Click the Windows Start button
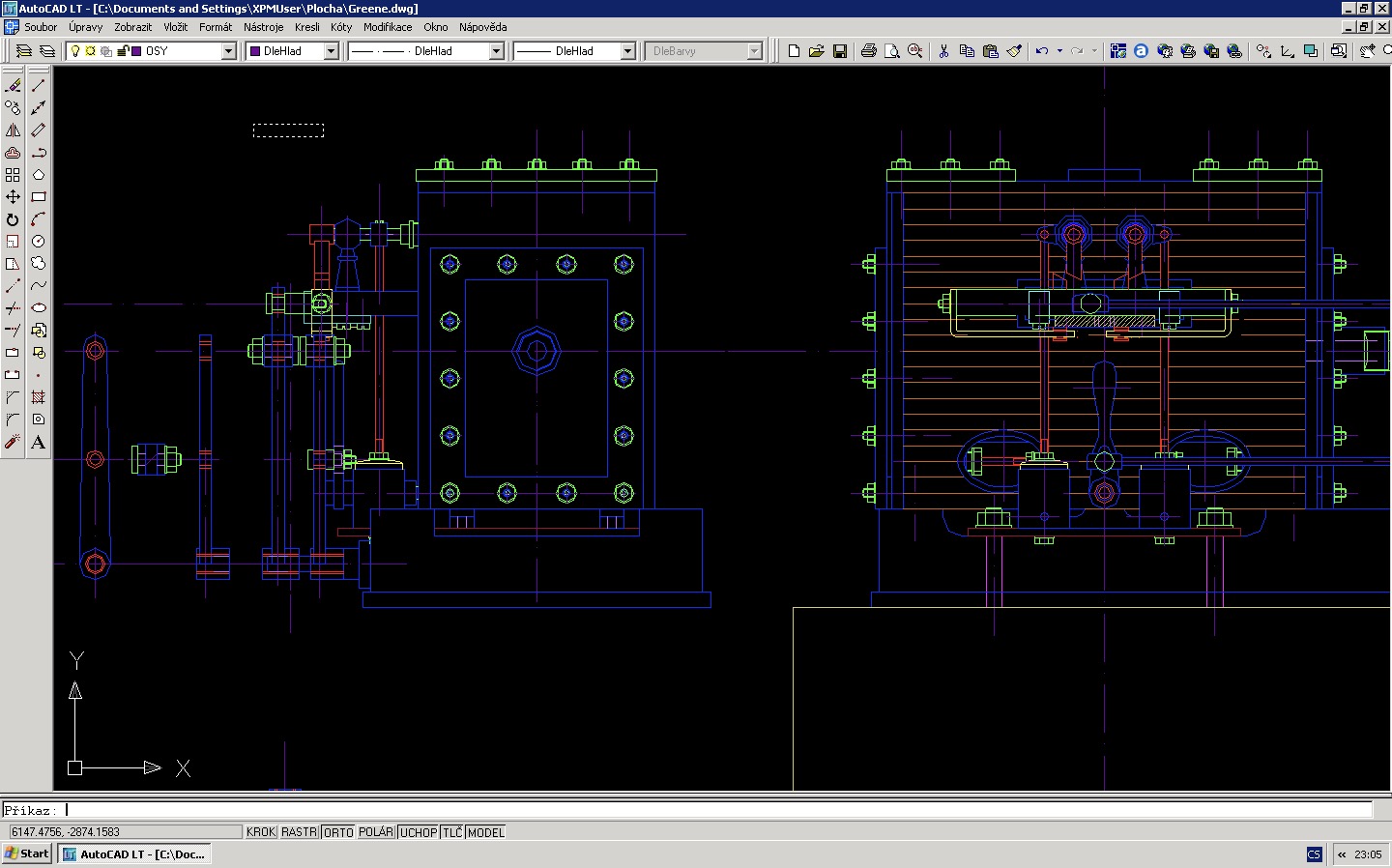The image size is (1392, 868). tap(27, 854)
